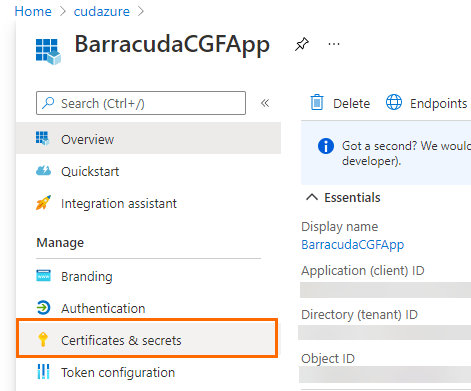Click the Quickstart cloud icon
471x391 pixels.
43,171
